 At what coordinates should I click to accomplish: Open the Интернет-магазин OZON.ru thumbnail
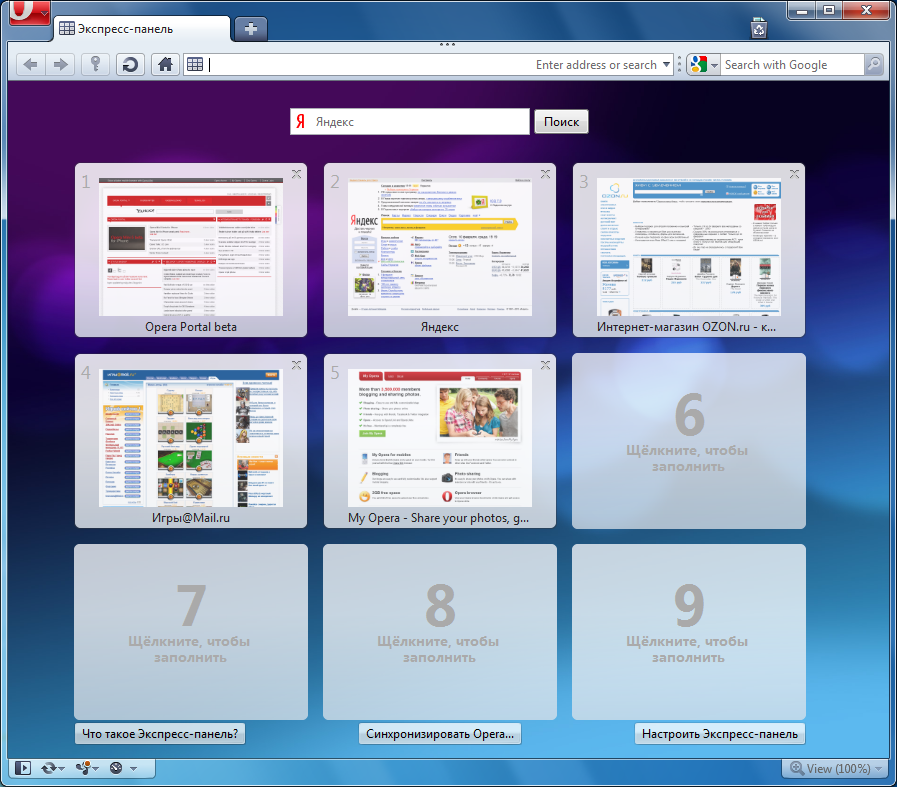click(x=689, y=247)
